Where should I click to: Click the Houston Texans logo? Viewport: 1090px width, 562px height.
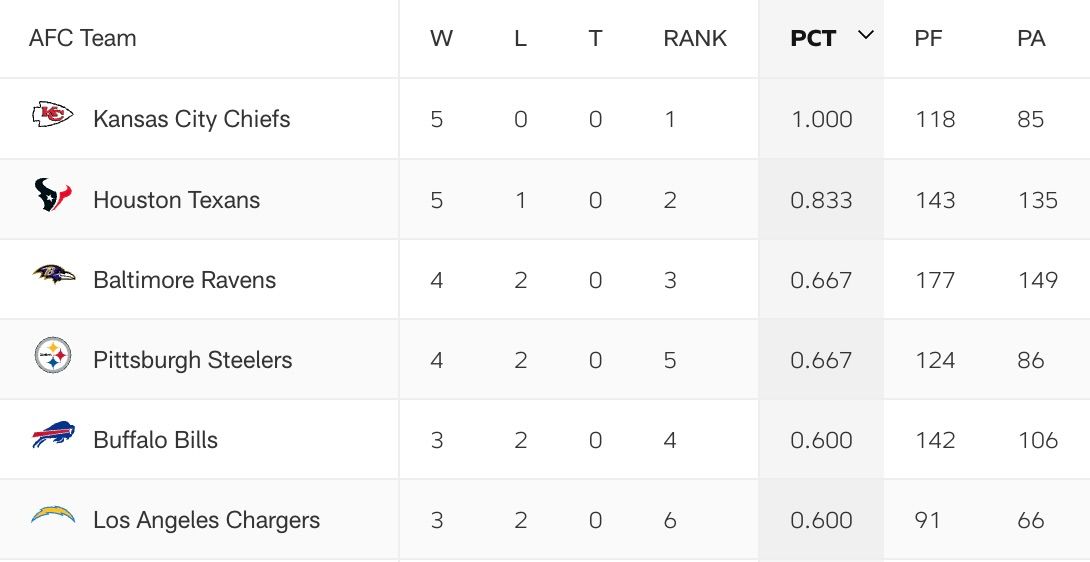tap(53, 195)
